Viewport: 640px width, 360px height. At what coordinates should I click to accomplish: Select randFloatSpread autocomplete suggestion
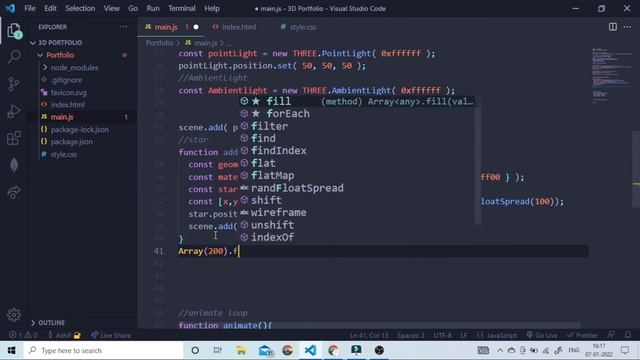pos(357,188)
